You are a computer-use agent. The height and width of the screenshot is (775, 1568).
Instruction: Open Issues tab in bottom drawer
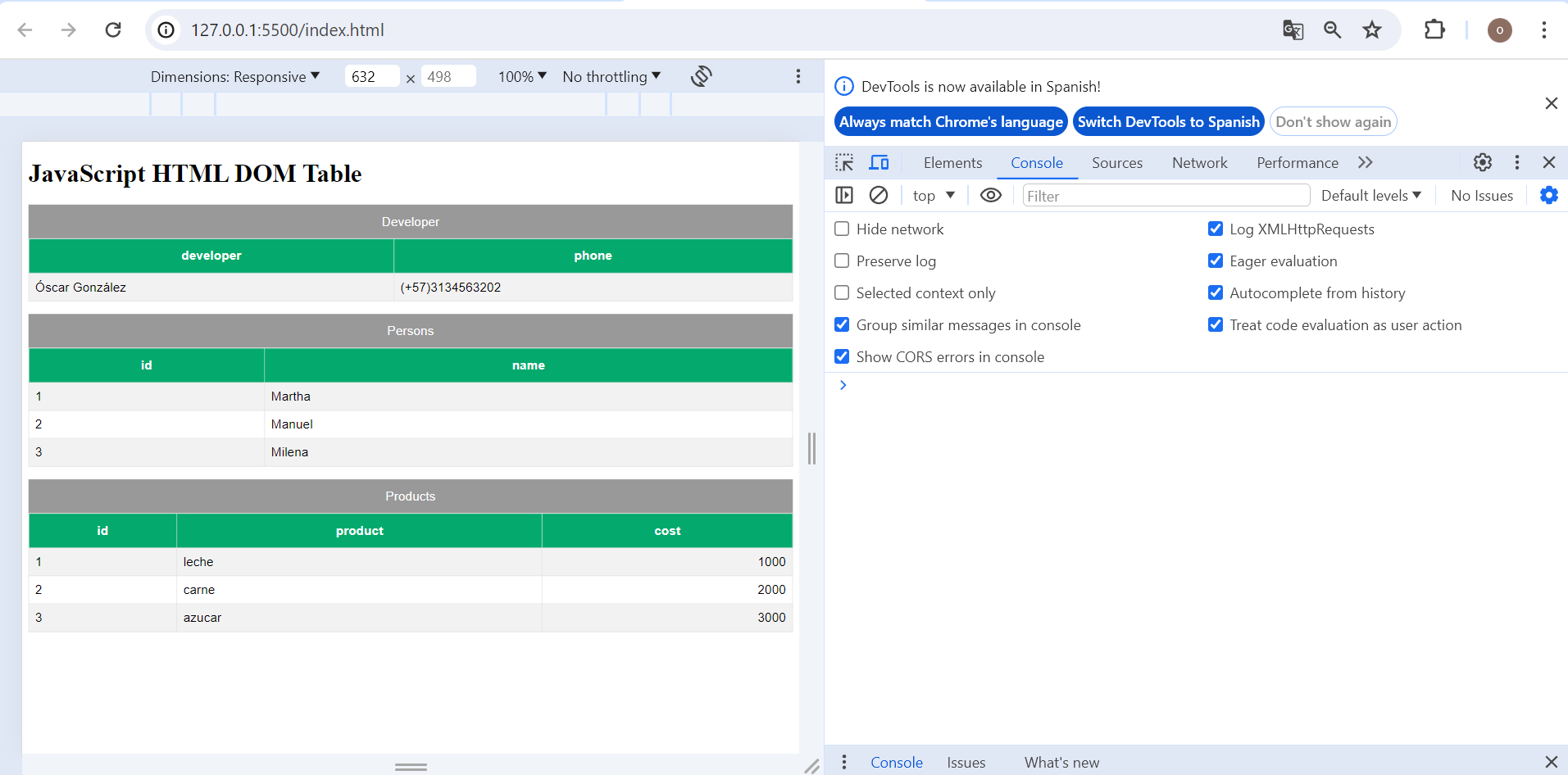coord(966,762)
